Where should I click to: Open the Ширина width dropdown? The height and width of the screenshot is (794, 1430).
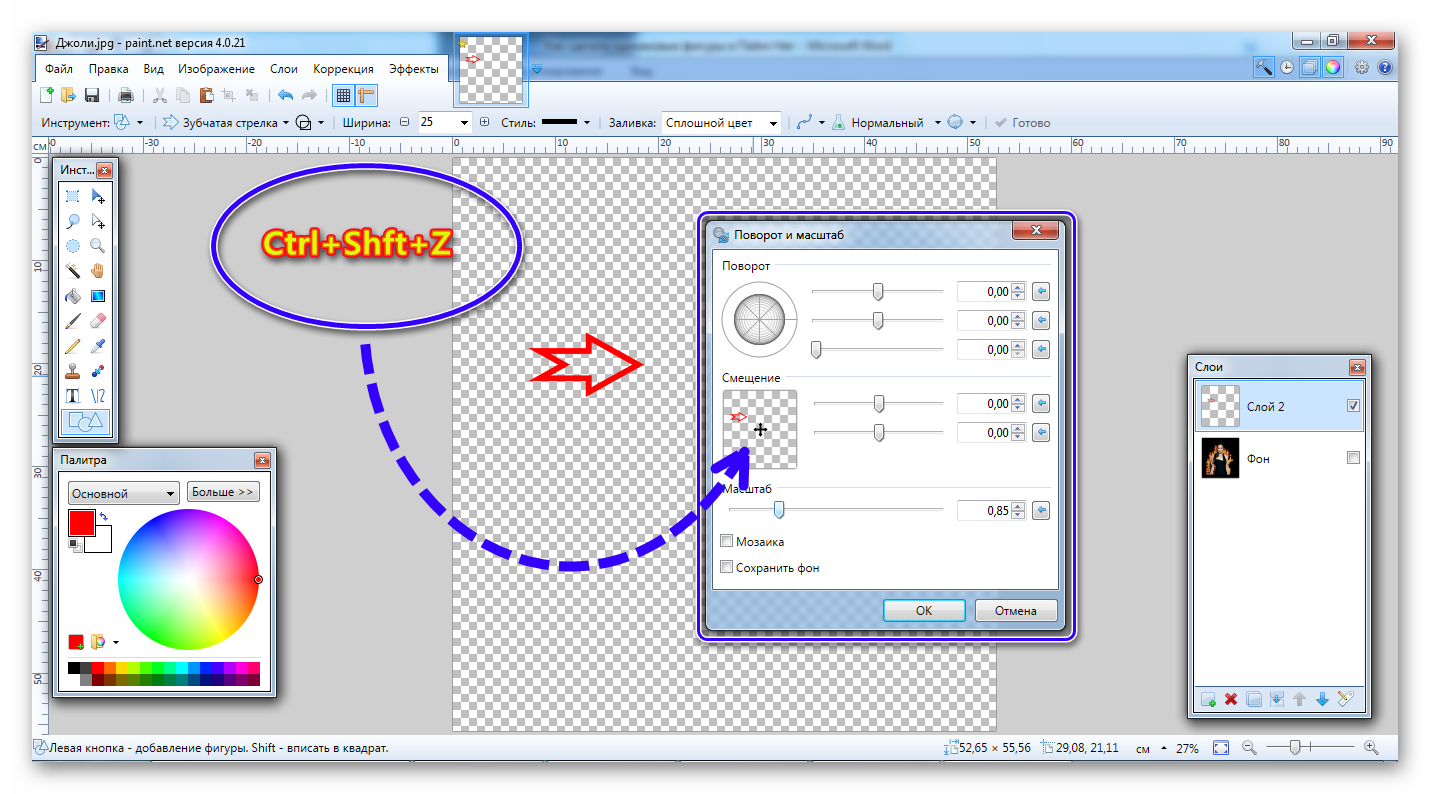[463, 123]
